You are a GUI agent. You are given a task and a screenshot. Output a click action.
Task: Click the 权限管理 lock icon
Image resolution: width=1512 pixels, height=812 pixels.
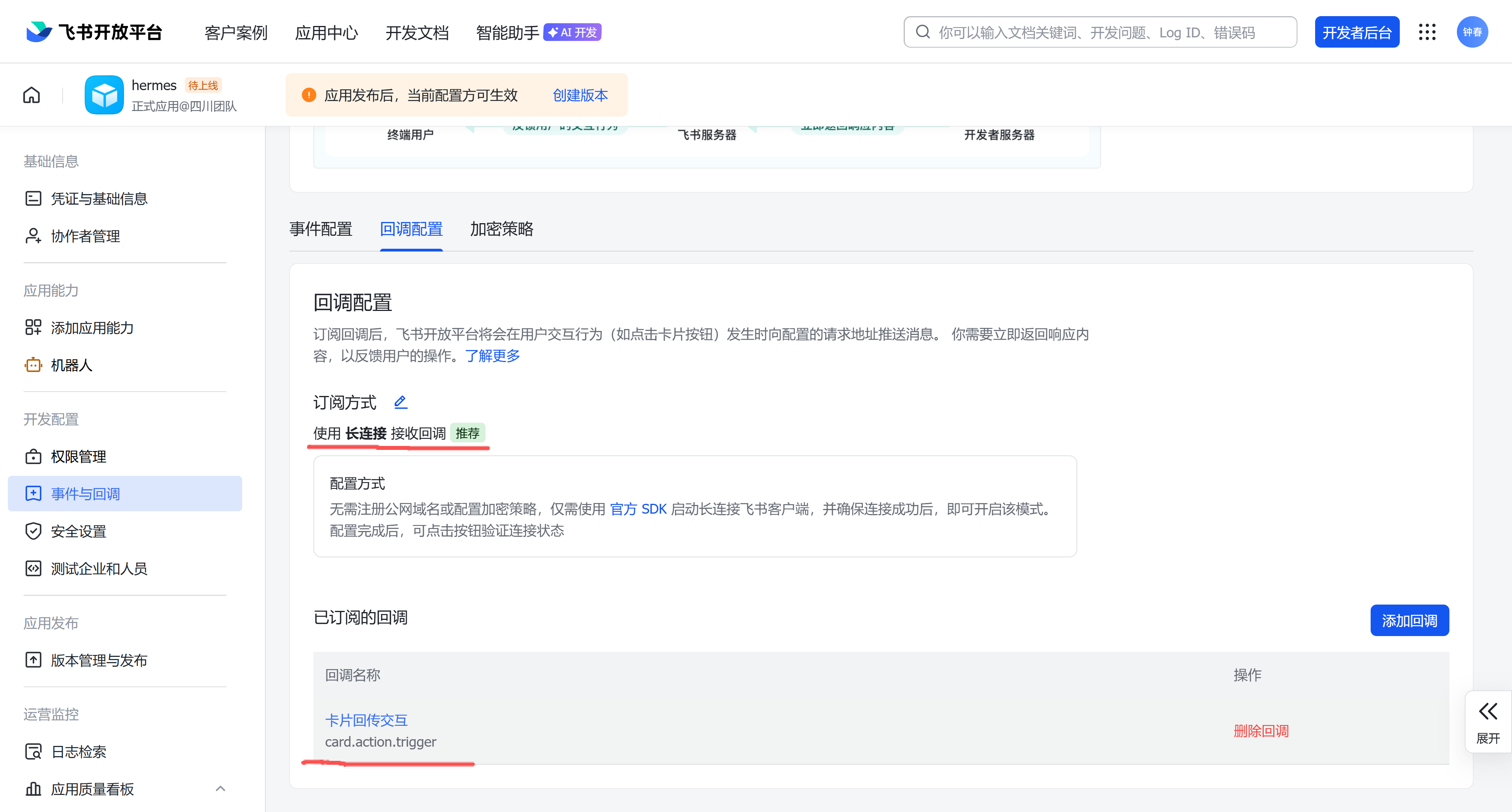(33, 457)
